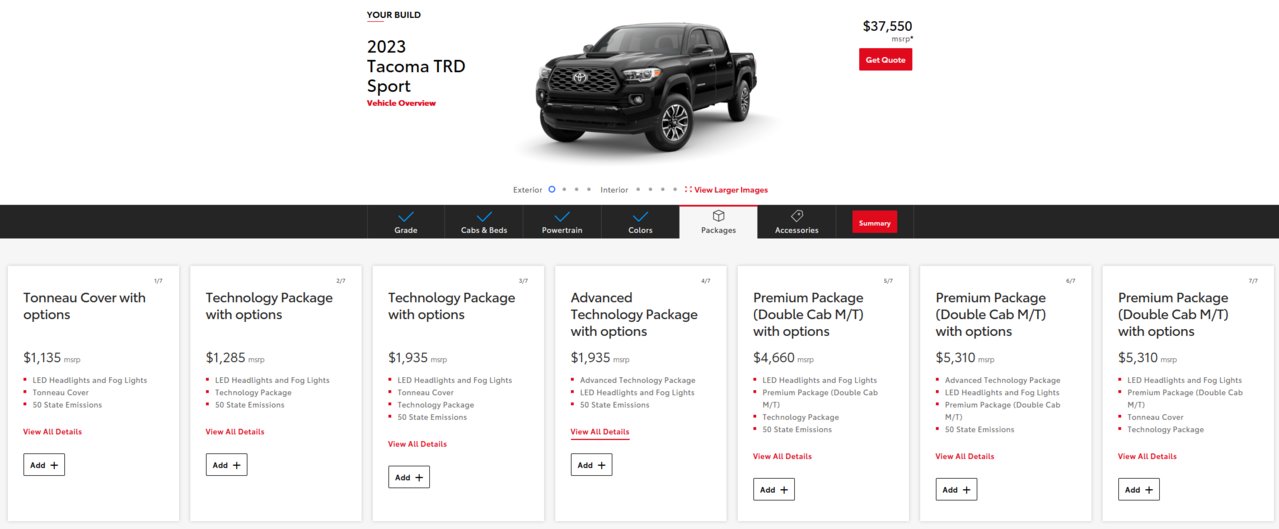Select the second Exterior view dot
1279x529 pixels.
[x=564, y=189]
